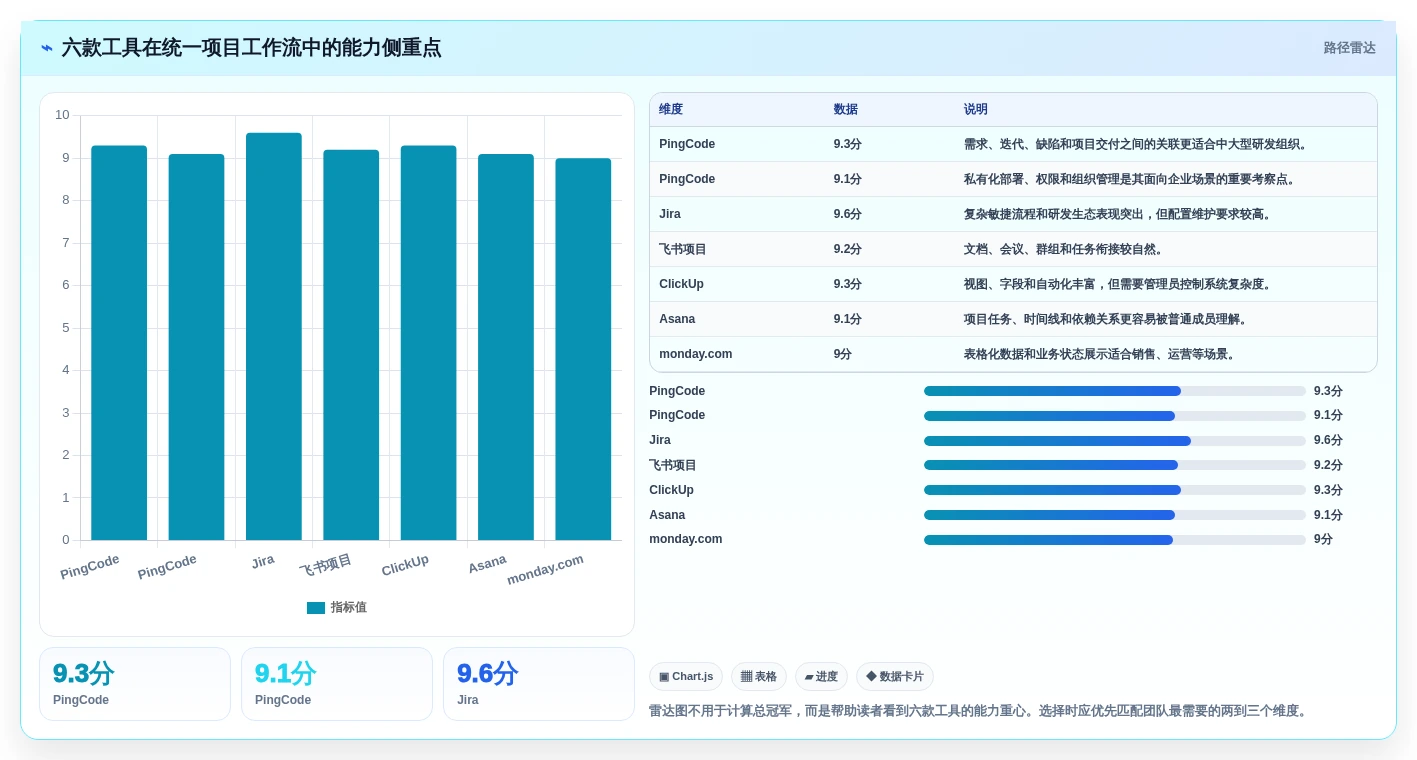The width and height of the screenshot is (1417, 760).
Task: Click the description starting 需求、迭代、缺陷
Action: click(1137, 144)
